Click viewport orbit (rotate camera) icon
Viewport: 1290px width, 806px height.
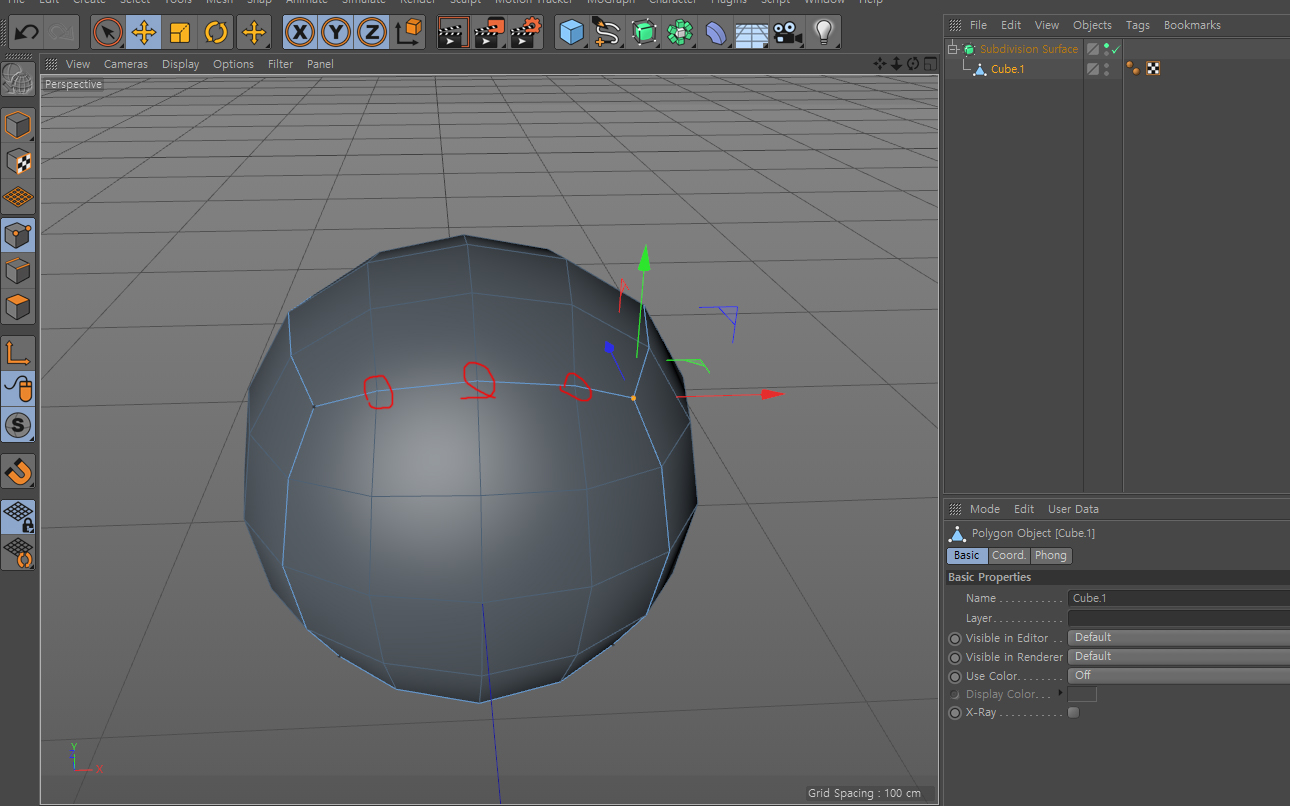click(913, 63)
